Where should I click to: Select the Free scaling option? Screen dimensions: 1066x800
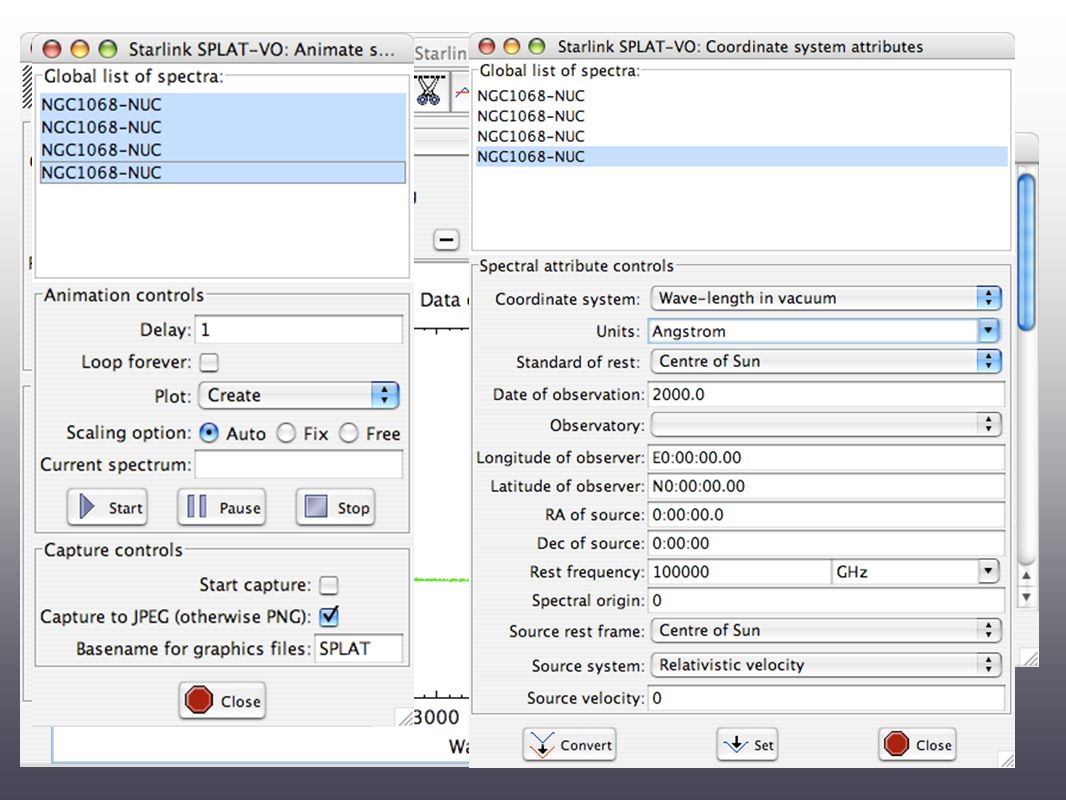349,433
